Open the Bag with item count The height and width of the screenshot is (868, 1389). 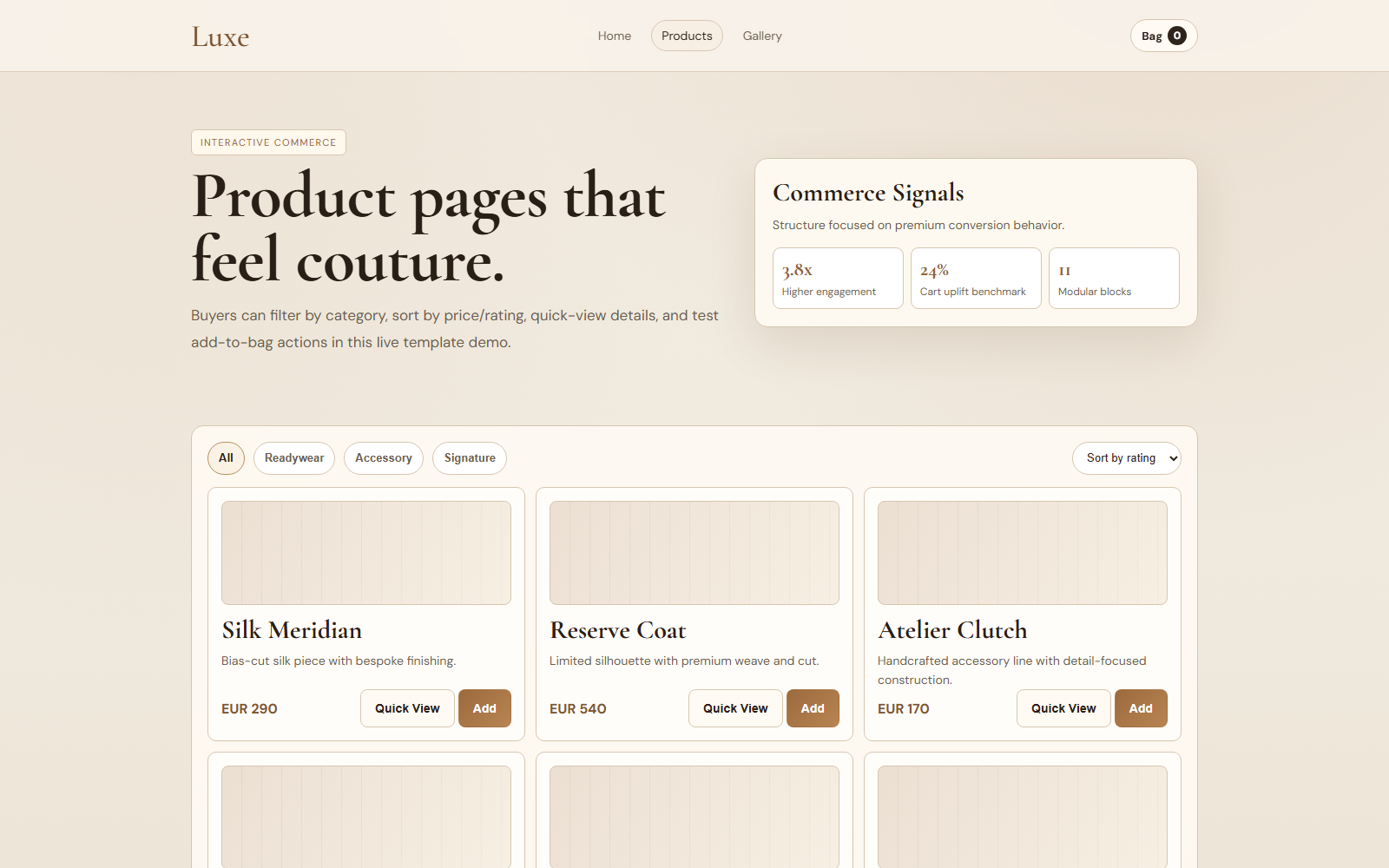pyautogui.click(x=1163, y=36)
